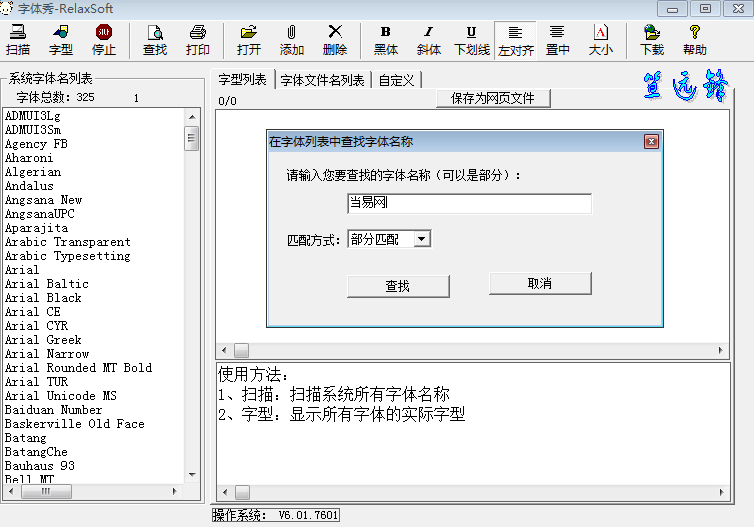Viewport: 754px width, 527px height.
Task: Select Aparajita in font list
Action: pos(36,228)
